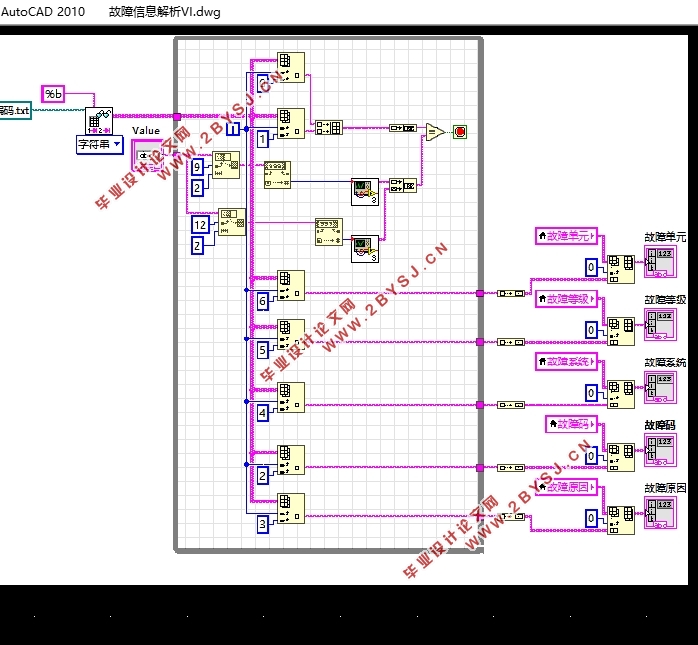The image size is (698, 645).
Task: Select the 0 constant next to 故障单元 local variable
Action: tap(591, 268)
